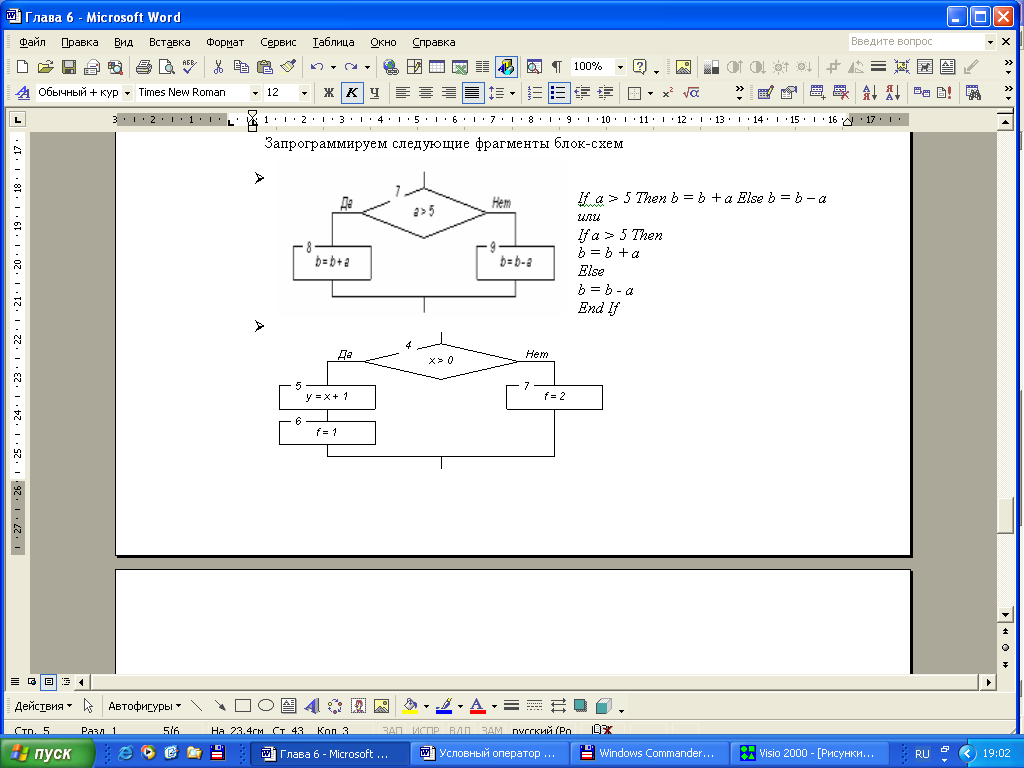
Task: Insert WordArt object
Action: click(312, 706)
